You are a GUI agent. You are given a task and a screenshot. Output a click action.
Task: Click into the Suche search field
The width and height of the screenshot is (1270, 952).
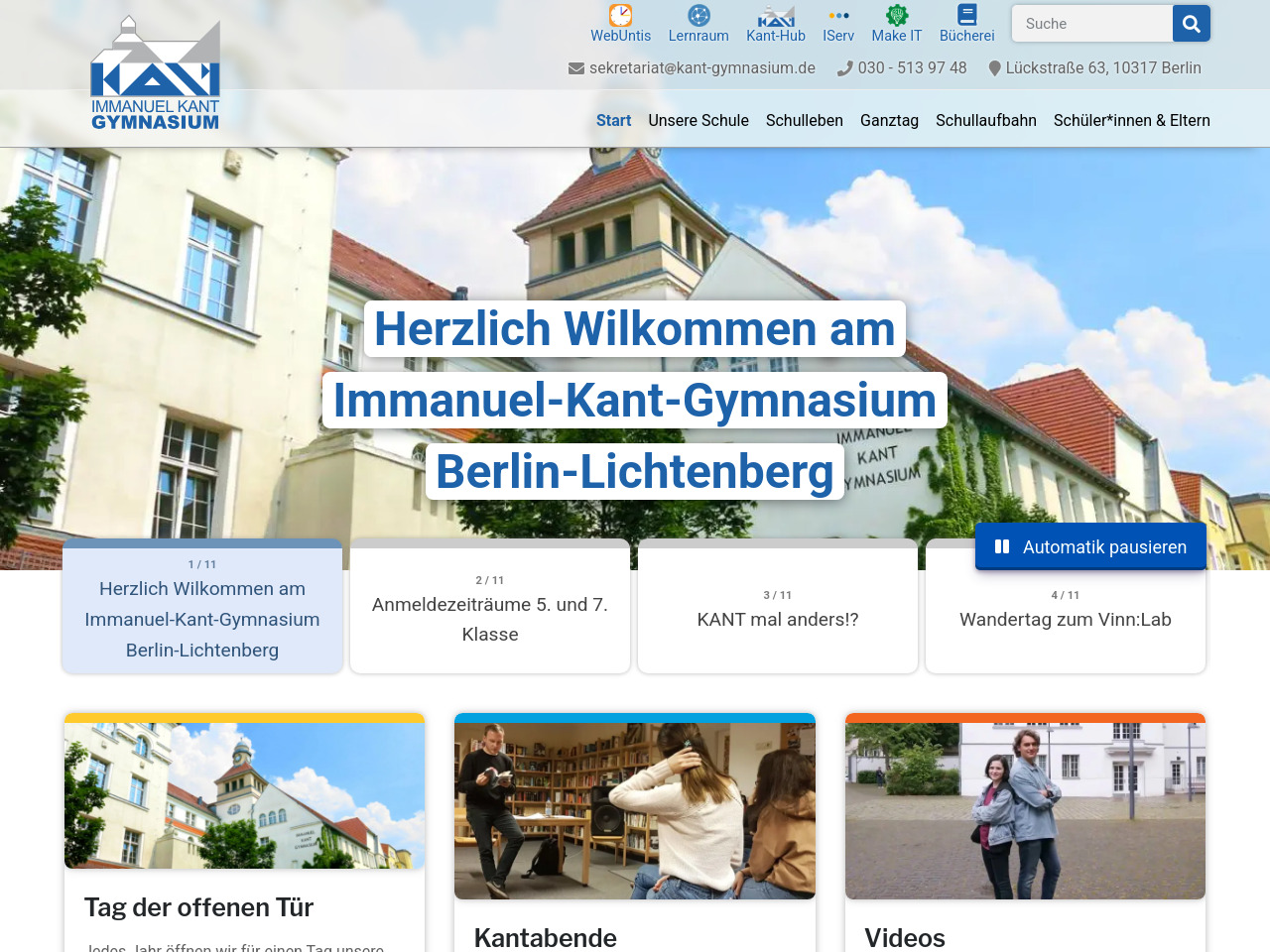(x=1091, y=24)
